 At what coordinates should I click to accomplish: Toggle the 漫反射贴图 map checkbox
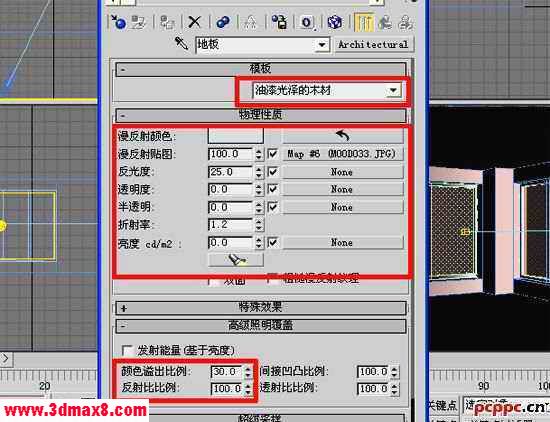[273, 154]
